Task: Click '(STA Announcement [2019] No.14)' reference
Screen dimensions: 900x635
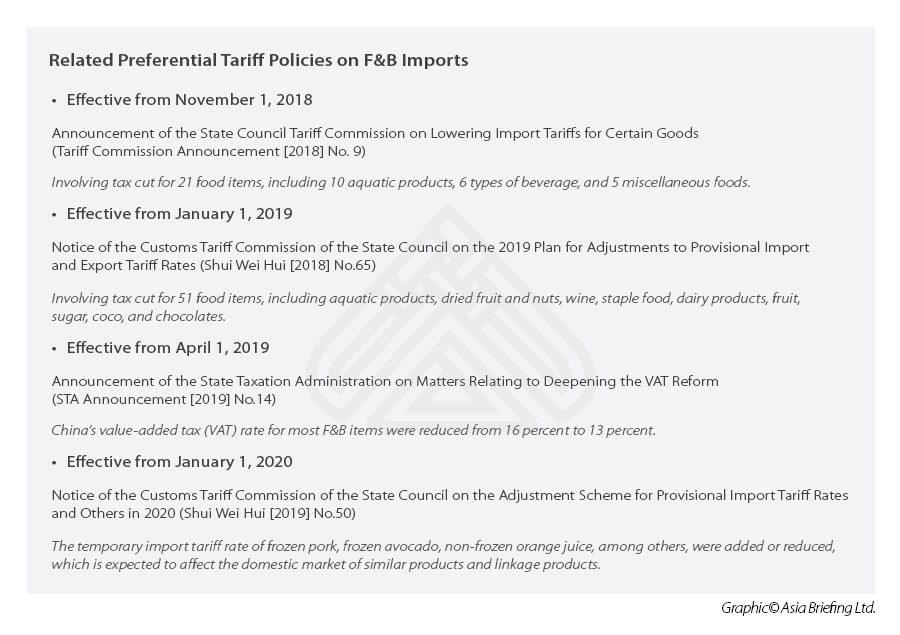Action: pos(164,399)
